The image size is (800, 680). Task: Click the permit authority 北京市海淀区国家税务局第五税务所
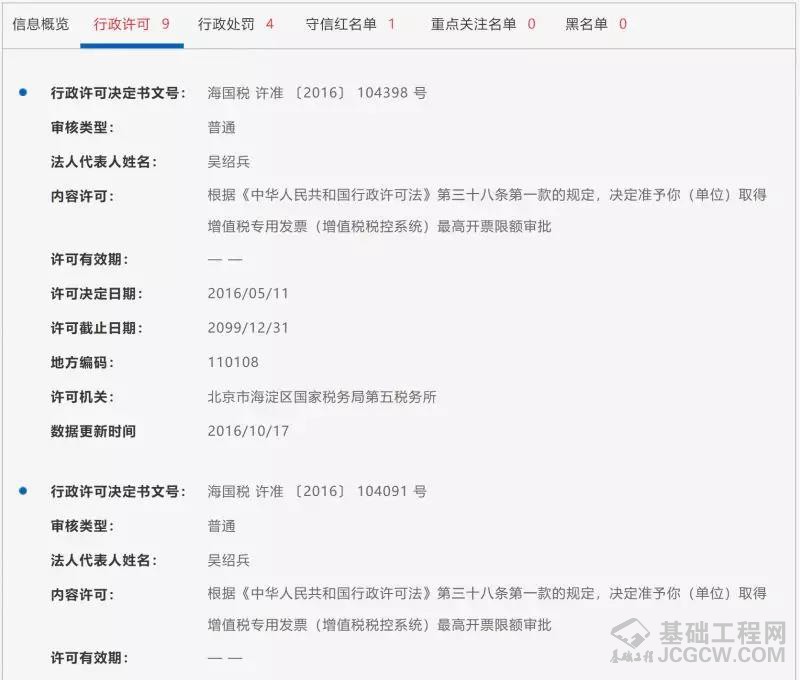pos(322,397)
